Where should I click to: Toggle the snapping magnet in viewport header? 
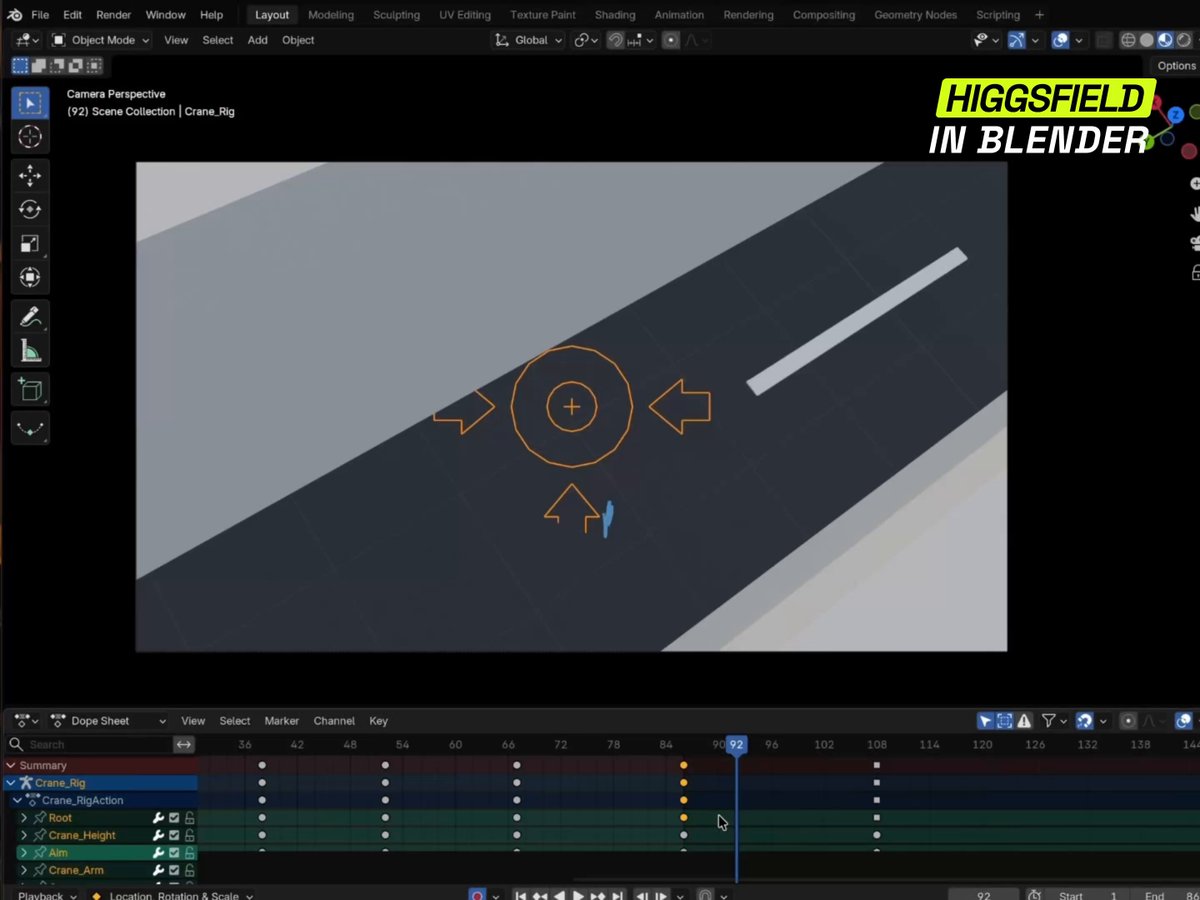click(617, 40)
